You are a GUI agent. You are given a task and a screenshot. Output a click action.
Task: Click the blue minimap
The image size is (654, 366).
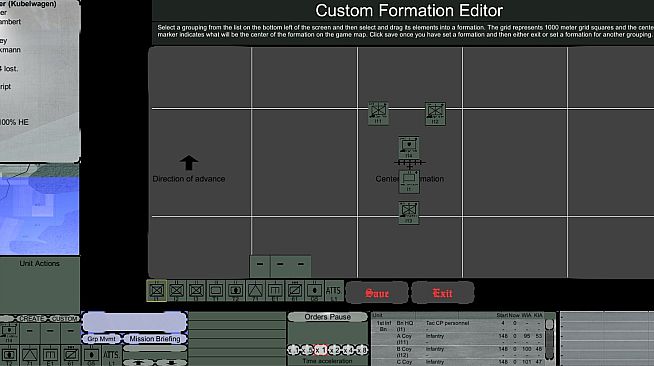tap(39, 210)
